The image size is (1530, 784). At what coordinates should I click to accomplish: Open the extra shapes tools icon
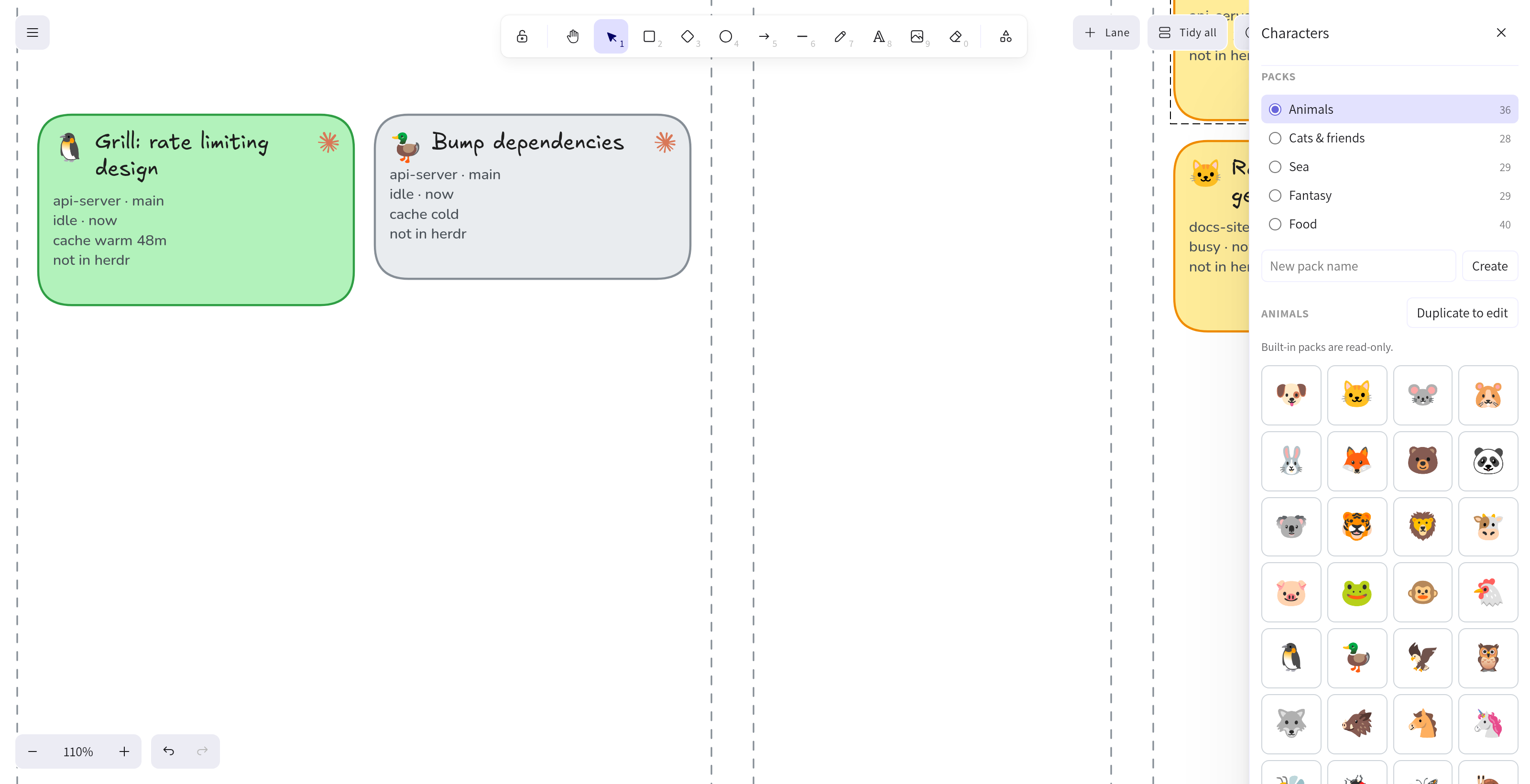(x=1005, y=37)
